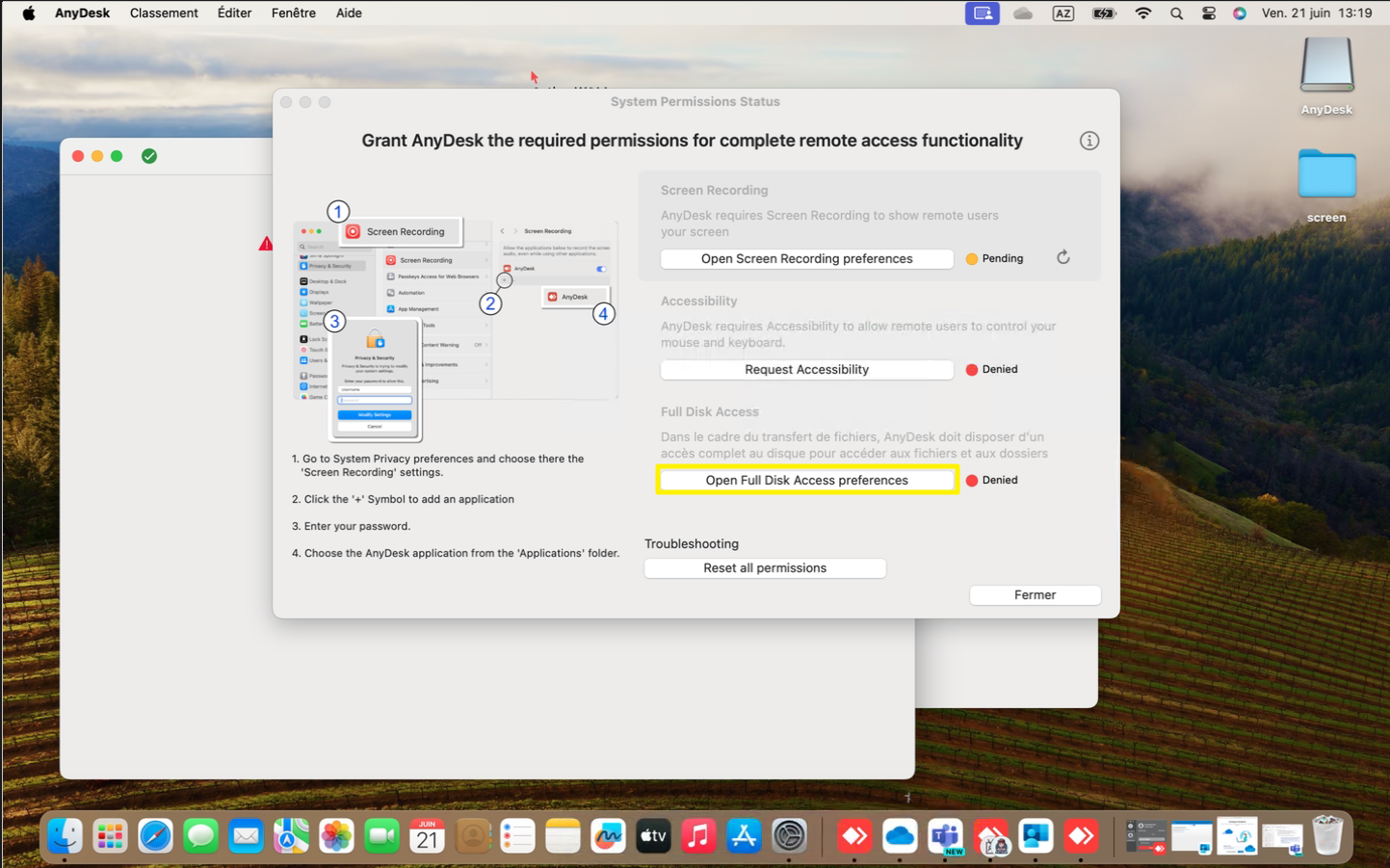Image resolution: width=1390 pixels, height=868 pixels.
Task: Open Maps from the Dock
Action: 291,835
